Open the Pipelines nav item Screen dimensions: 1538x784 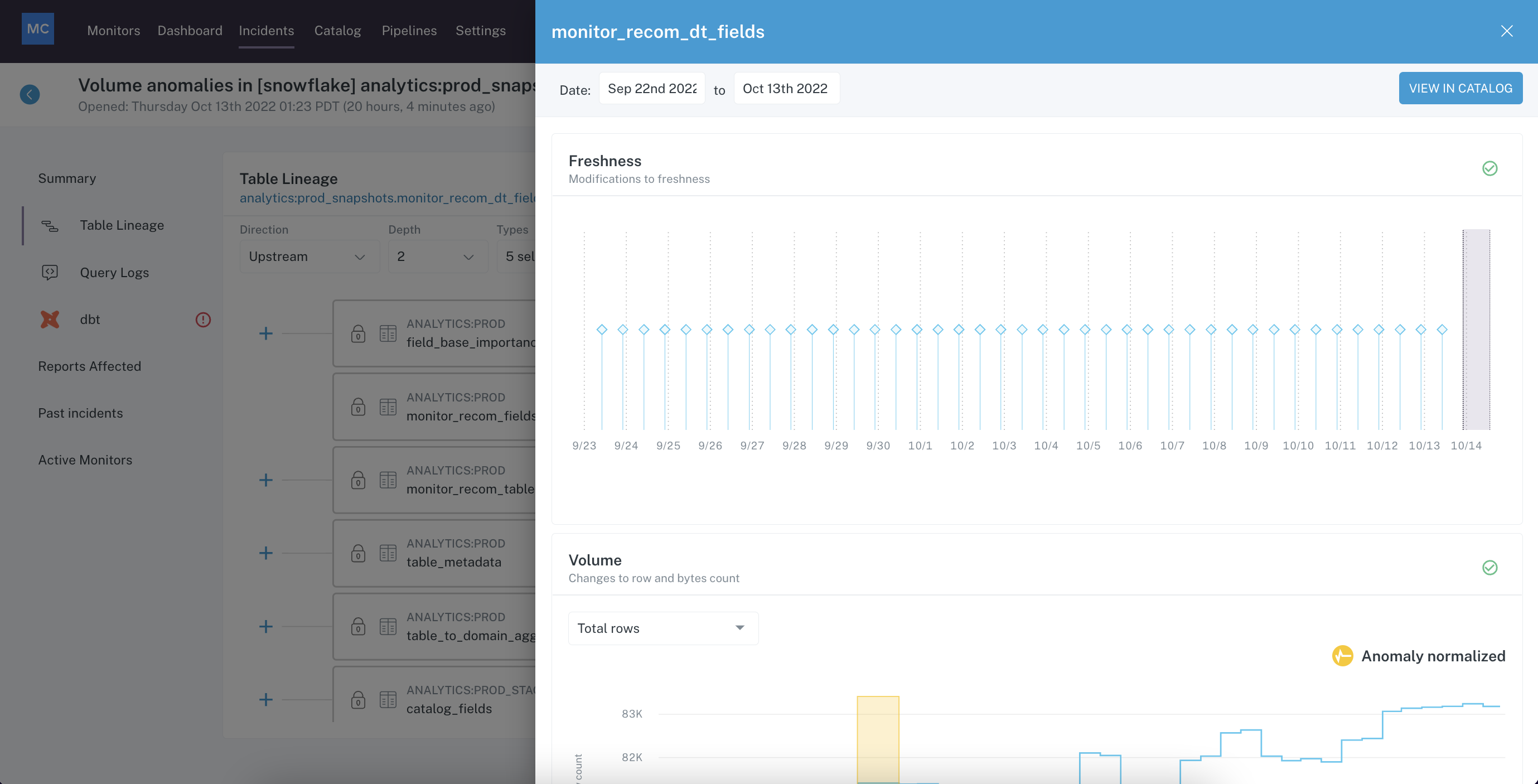(x=409, y=31)
